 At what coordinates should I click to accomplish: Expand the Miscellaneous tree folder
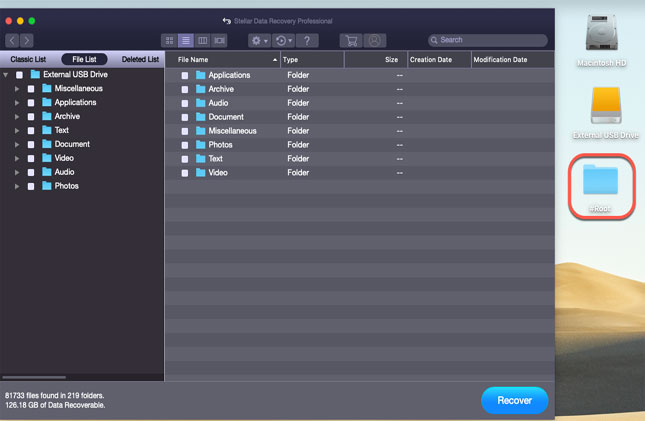click(16, 88)
